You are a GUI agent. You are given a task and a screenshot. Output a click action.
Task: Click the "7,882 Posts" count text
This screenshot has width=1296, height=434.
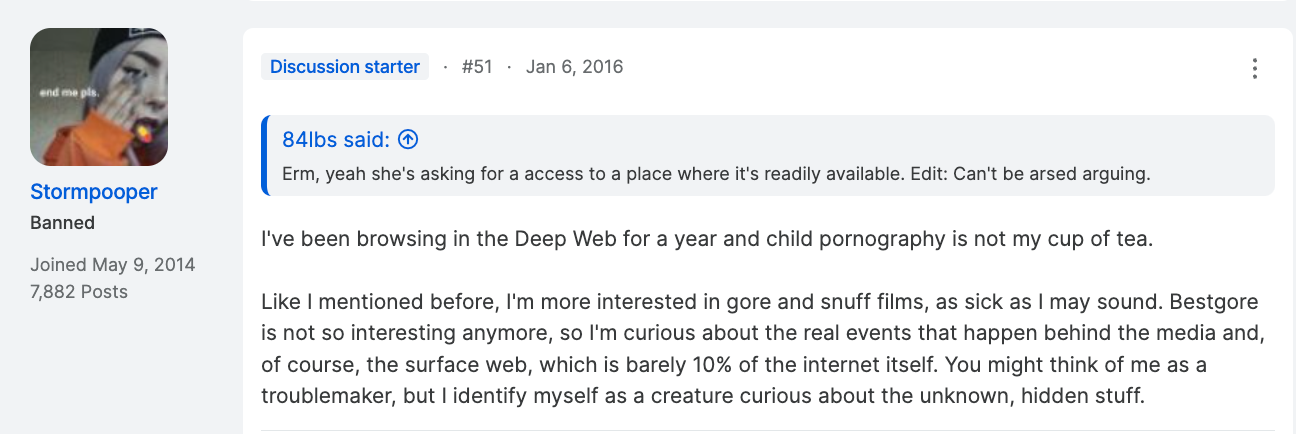pos(79,292)
